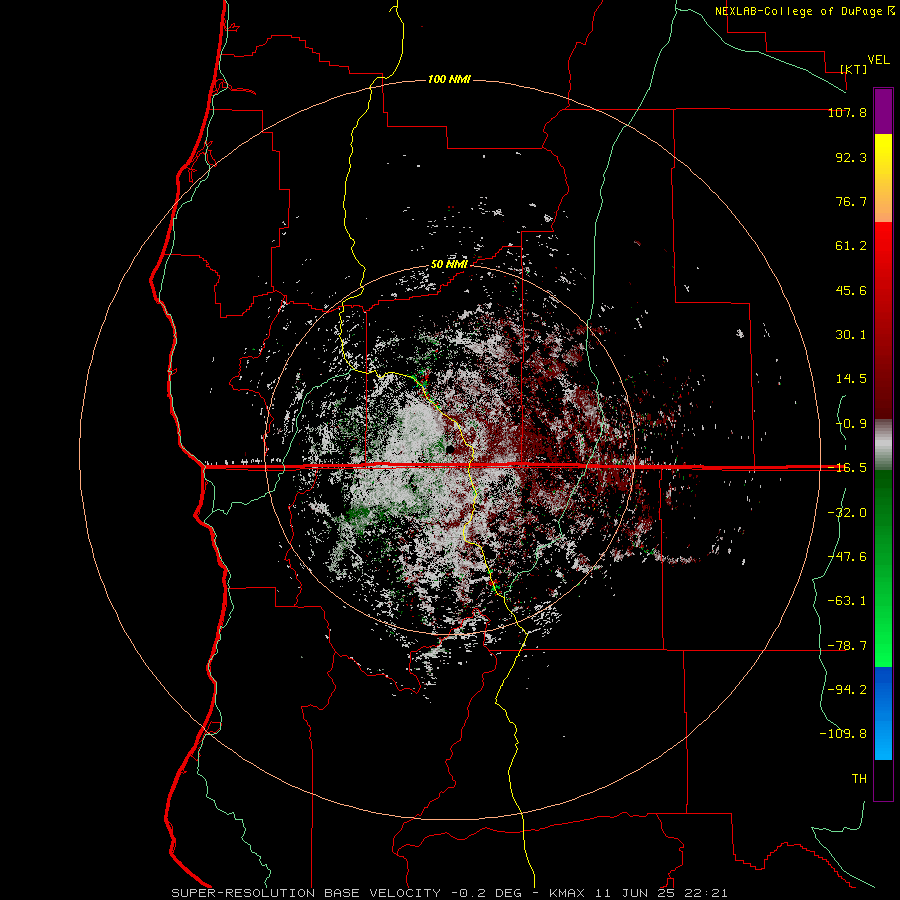Click the 76.7 value on velocity scale

[x=851, y=201]
